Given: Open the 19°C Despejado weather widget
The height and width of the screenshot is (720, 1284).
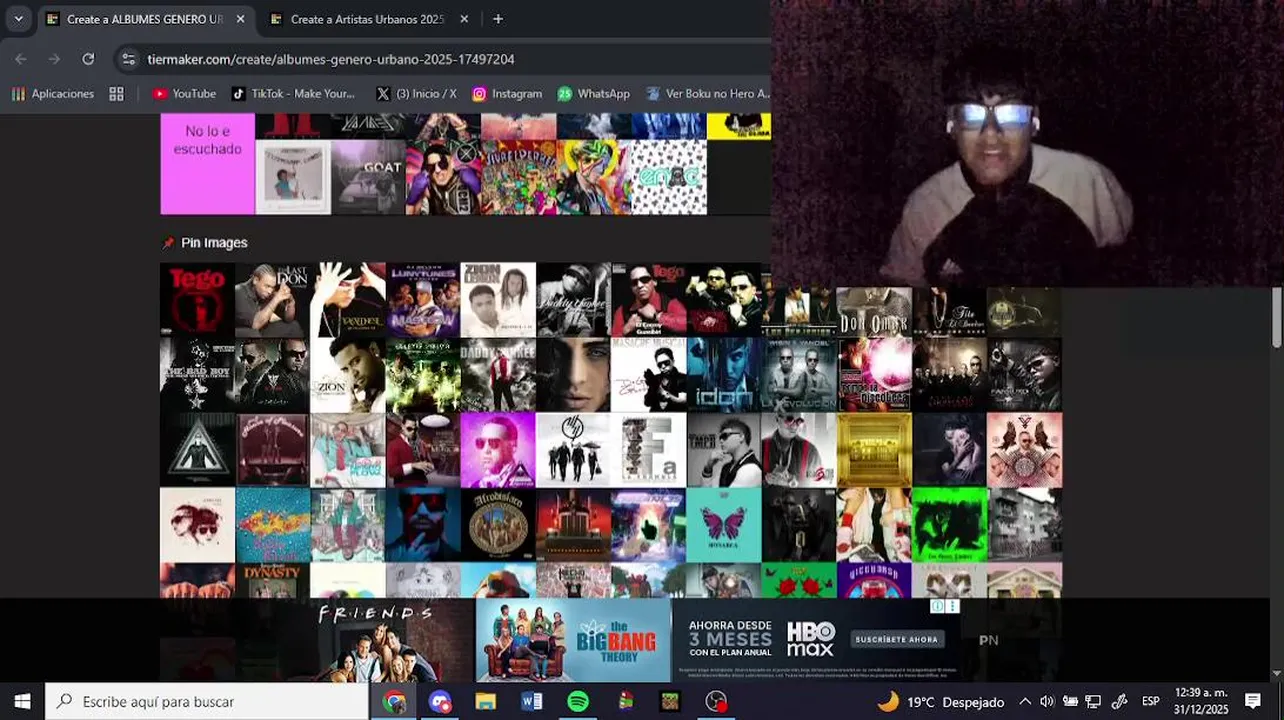Looking at the screenshot, I should [940, 701].
